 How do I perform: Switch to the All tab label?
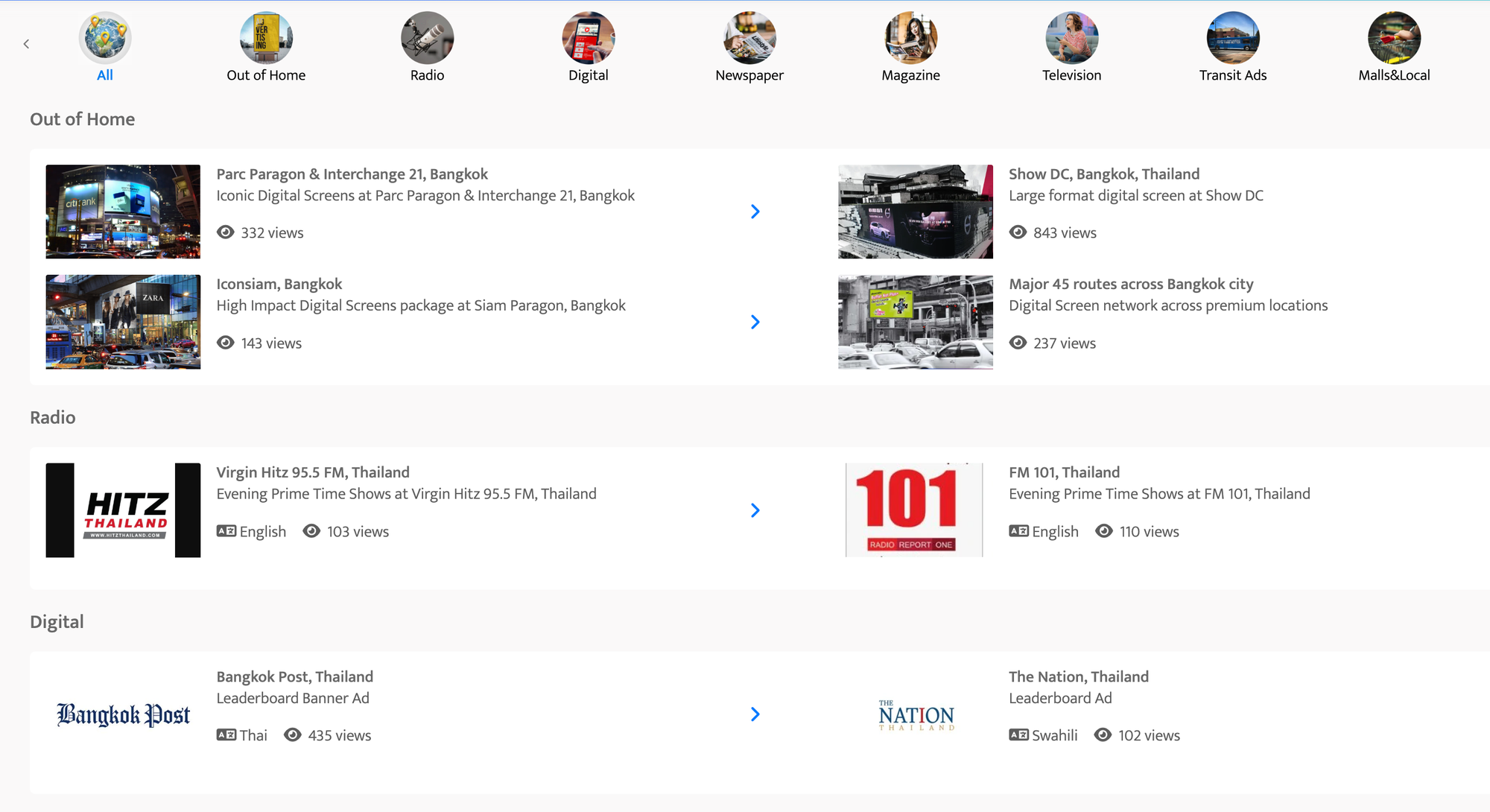[105, 75]
